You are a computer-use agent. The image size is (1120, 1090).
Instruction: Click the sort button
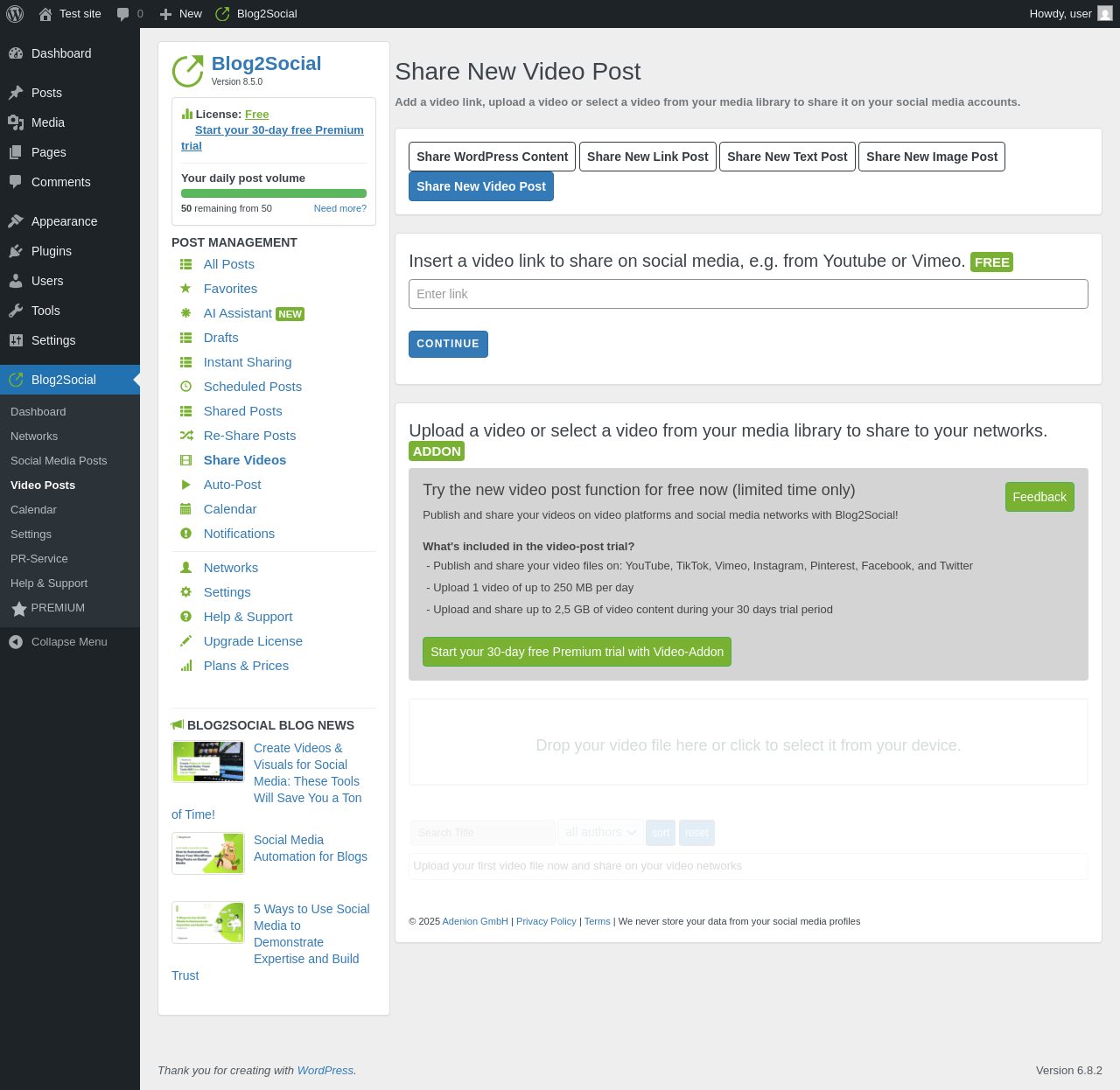tap(661, 833)
